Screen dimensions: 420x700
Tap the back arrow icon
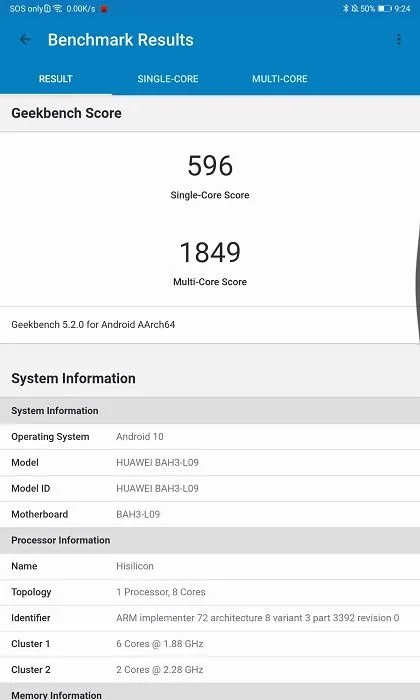(25, 40)
